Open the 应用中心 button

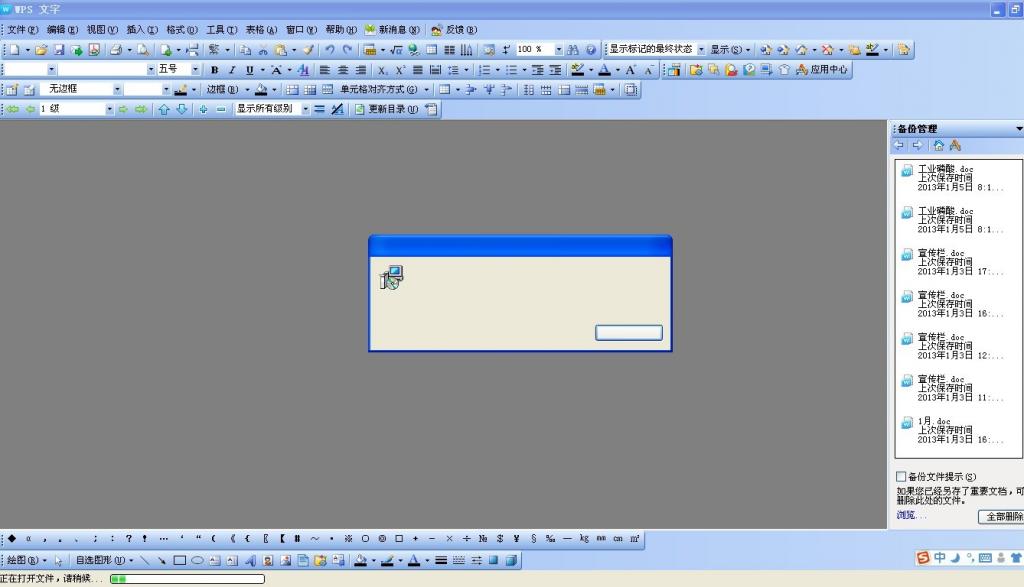pos(822,70)
